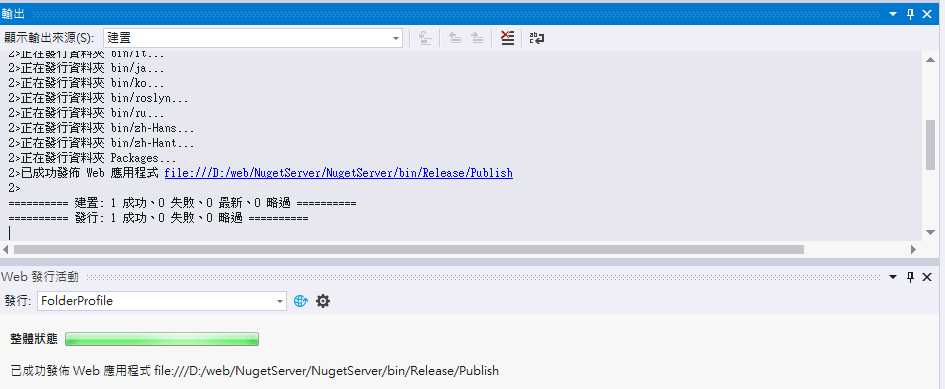Click the line '2>正在發行資料夾 bin/ja...'

(87, 68)
